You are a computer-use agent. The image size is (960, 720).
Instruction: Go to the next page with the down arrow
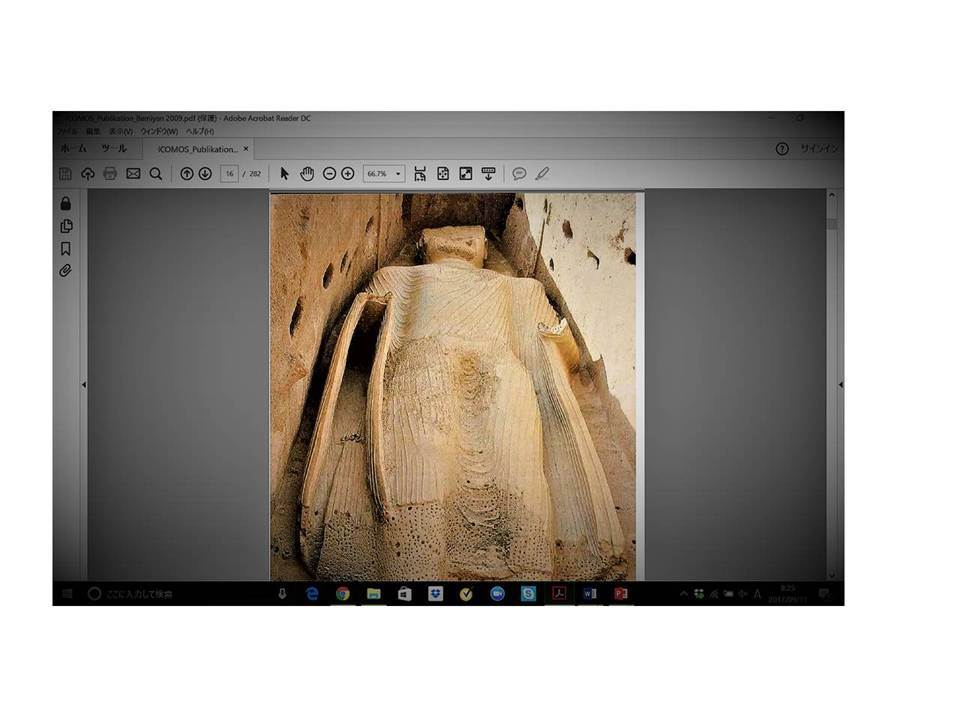point(205,174)
